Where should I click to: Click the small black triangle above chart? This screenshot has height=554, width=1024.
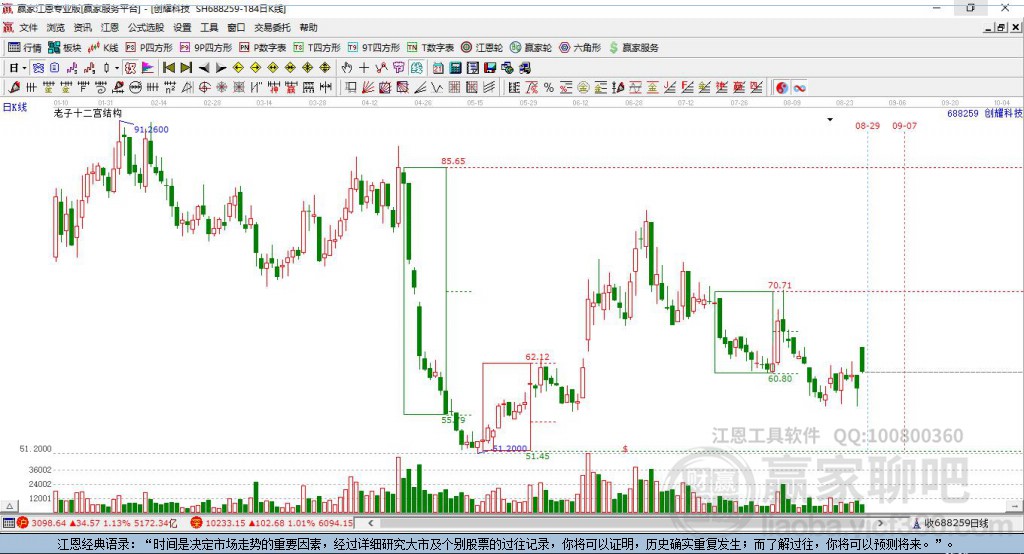pos(830,120)
